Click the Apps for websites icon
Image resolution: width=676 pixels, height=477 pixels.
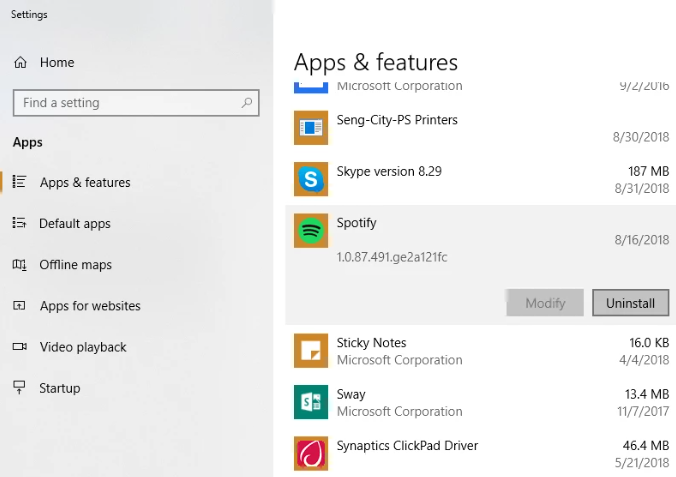19,306
